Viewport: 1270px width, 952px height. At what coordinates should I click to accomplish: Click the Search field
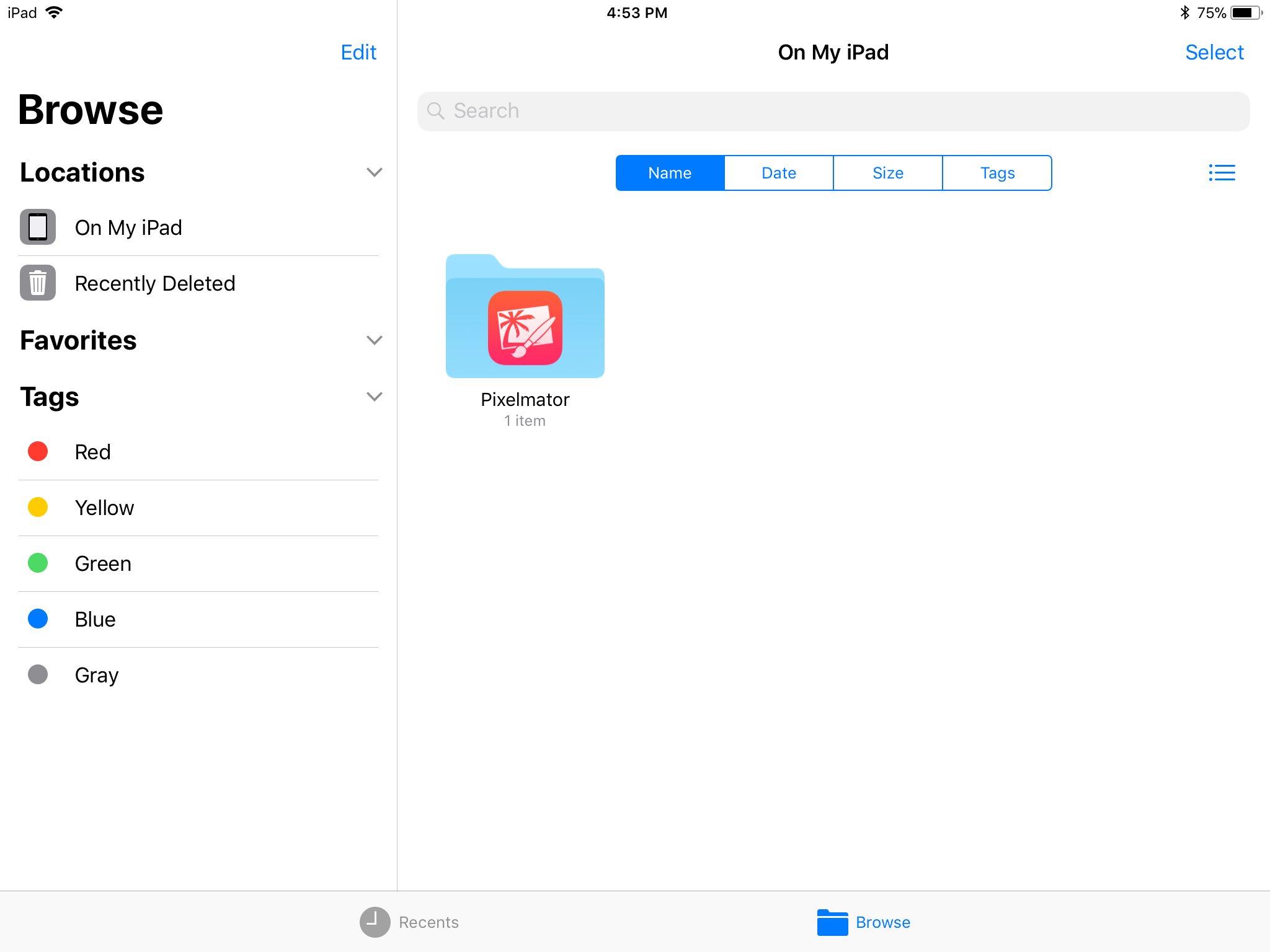(x=833, y=111)
